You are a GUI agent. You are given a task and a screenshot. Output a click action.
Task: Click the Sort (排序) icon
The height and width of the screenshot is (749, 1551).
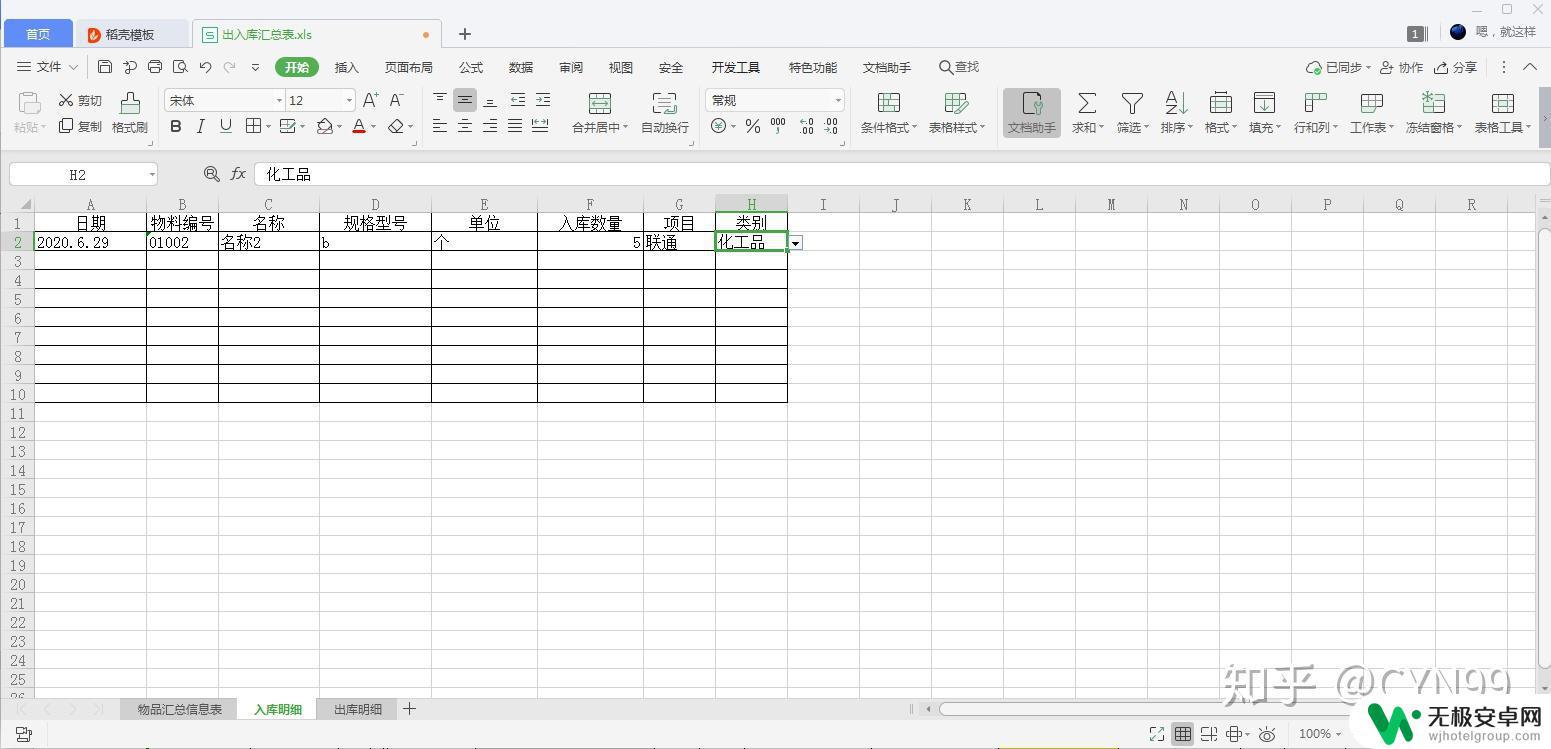tap(1176, 103)
